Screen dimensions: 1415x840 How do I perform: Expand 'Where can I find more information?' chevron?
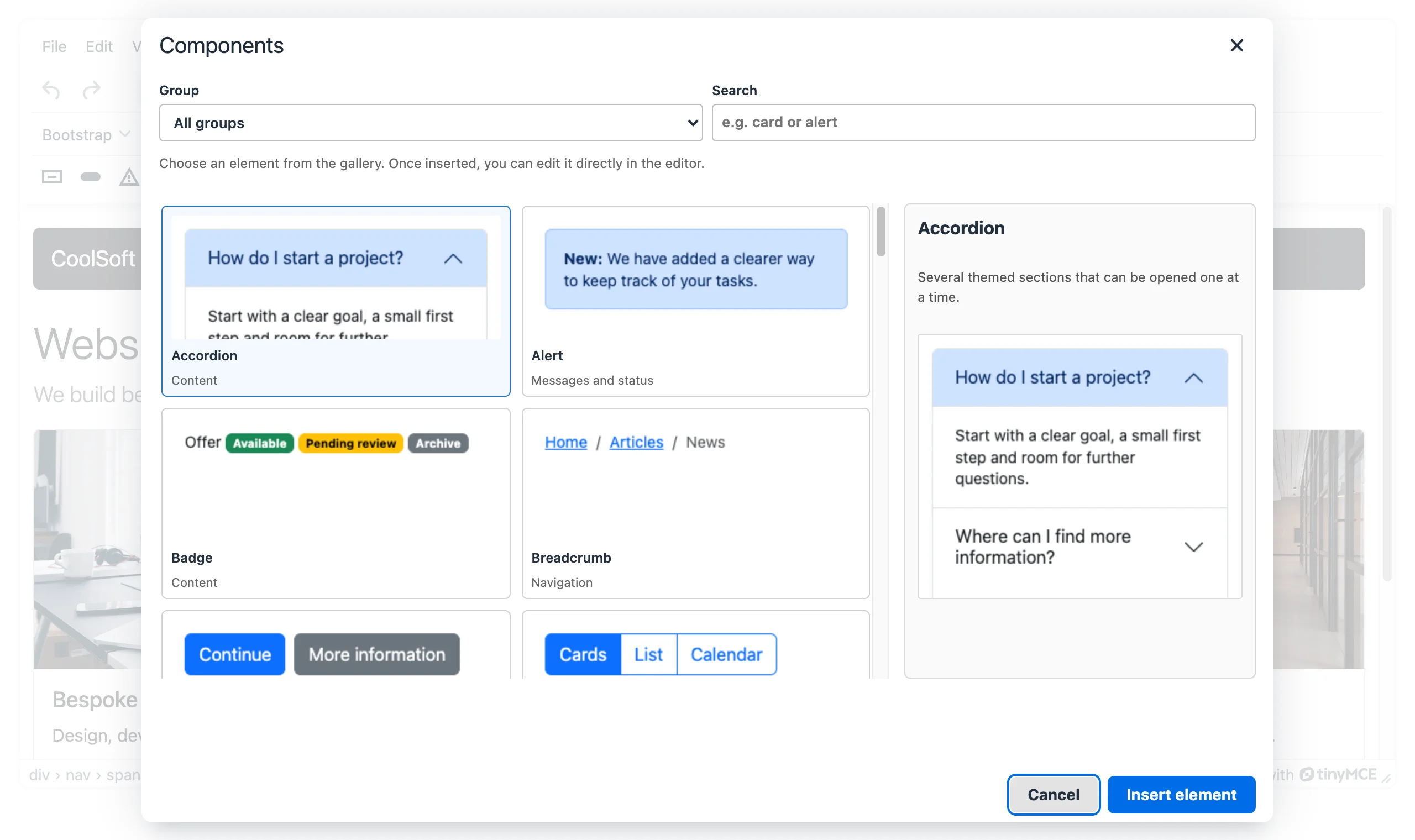[1193, 547]
